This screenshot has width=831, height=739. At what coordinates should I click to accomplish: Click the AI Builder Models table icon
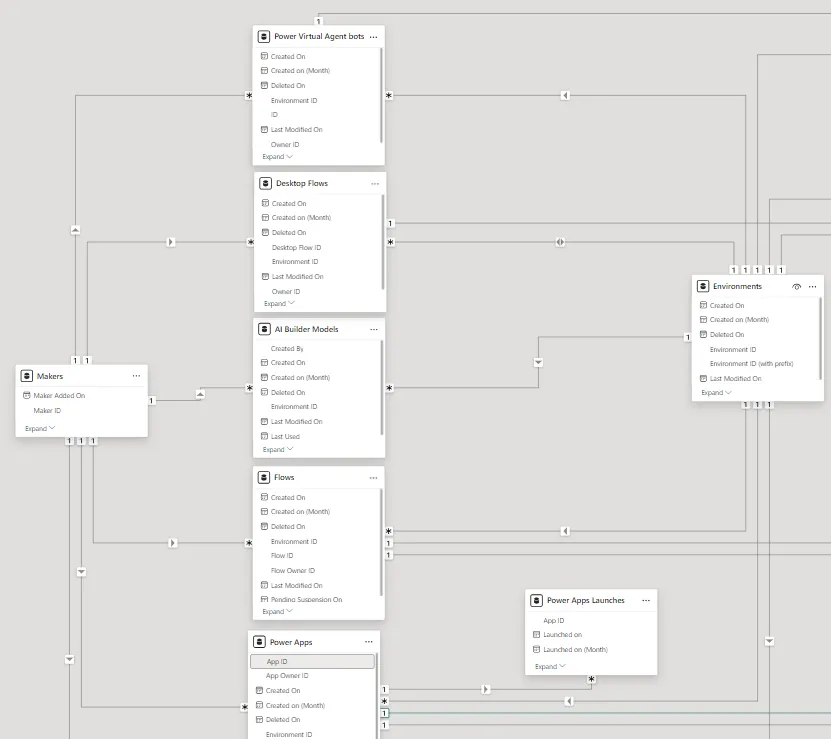pos(264,329)
